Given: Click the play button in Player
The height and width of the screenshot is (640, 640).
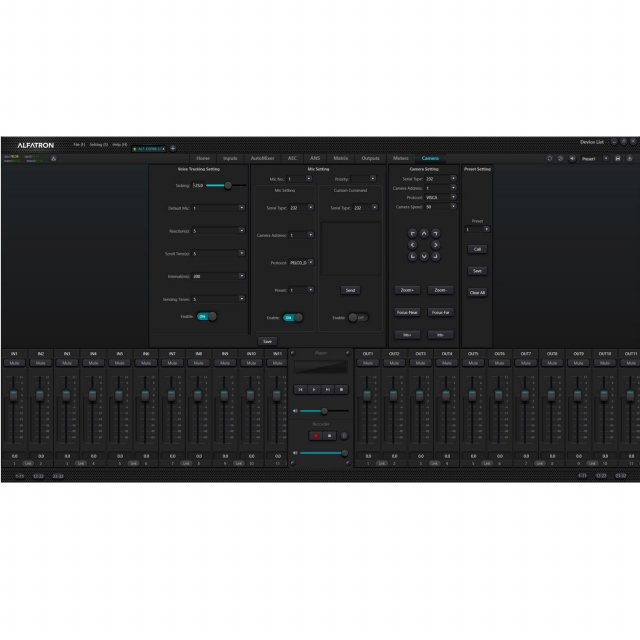Looking at the screenshot, I should [314, 388].
